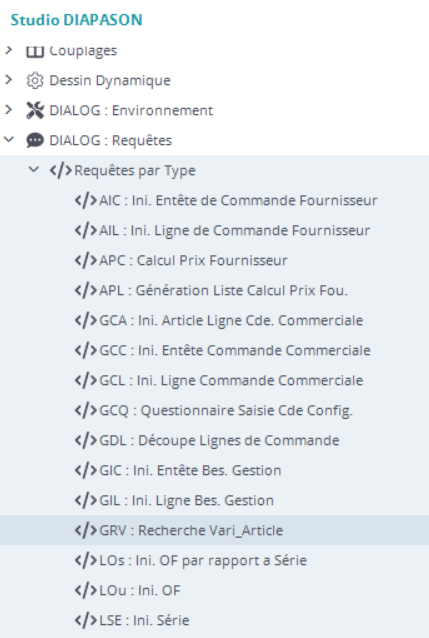Click the code icon beside Requêtes par Type
Viewport: 429px width, 638px height.
coord(61,170)
